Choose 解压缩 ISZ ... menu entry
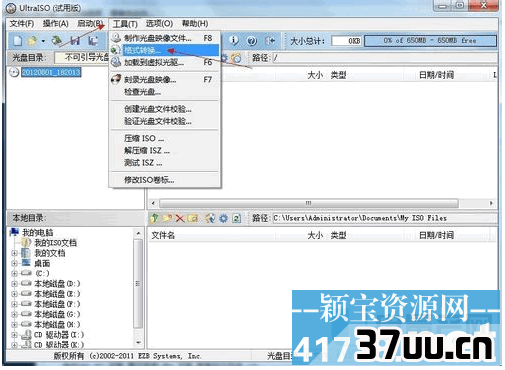The width and height of the screenshot is (505, 370). 164,151
